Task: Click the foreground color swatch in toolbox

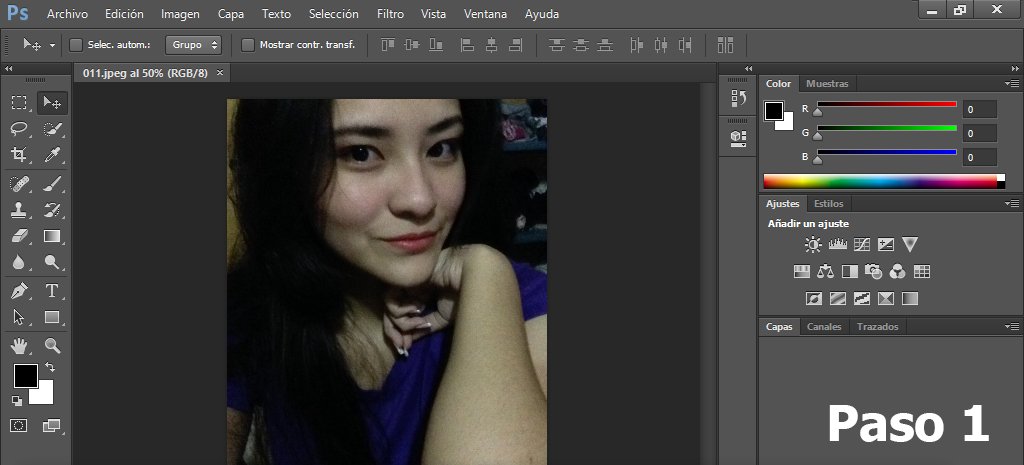Action: [x=25, y=376]
